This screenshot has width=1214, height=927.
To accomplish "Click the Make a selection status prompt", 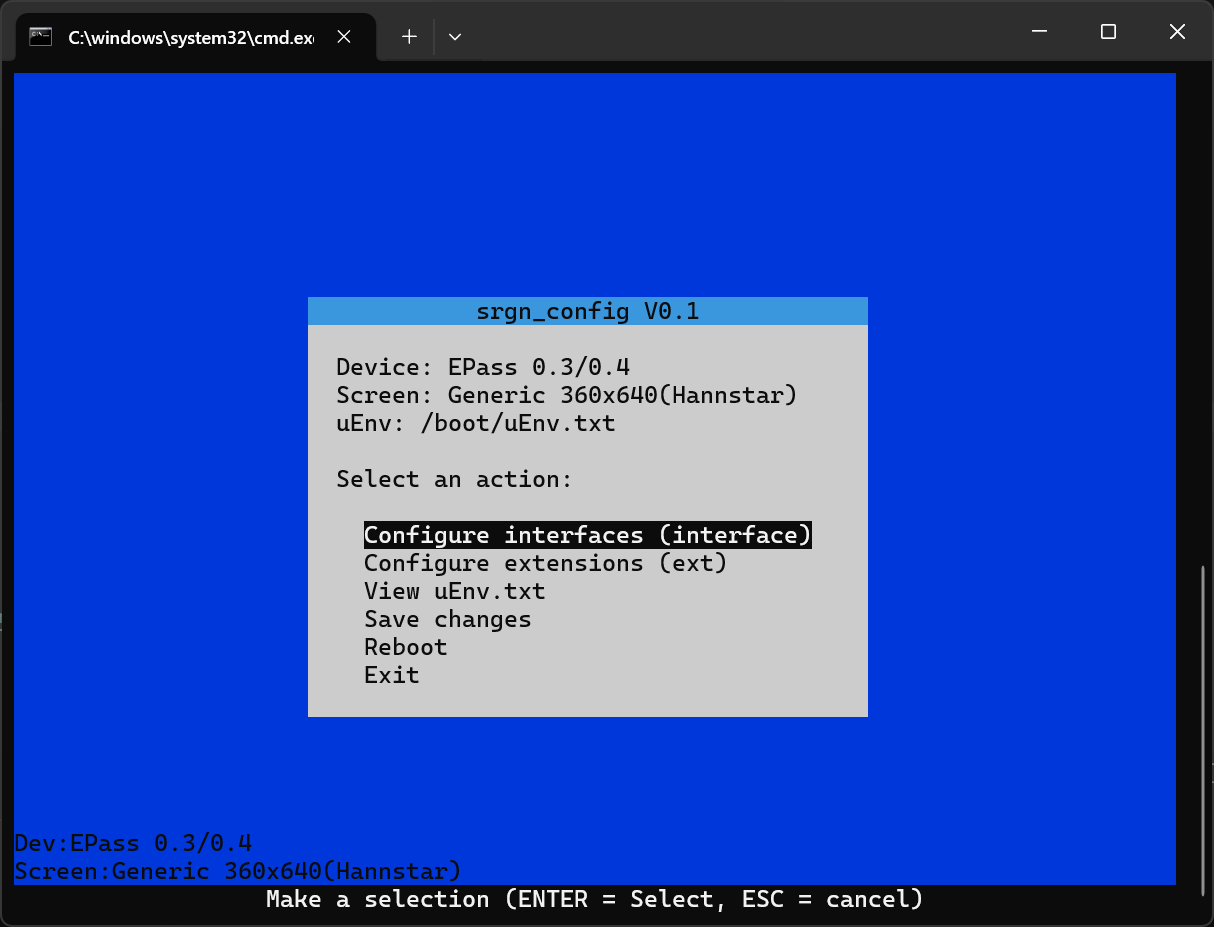I will point(593,899).
